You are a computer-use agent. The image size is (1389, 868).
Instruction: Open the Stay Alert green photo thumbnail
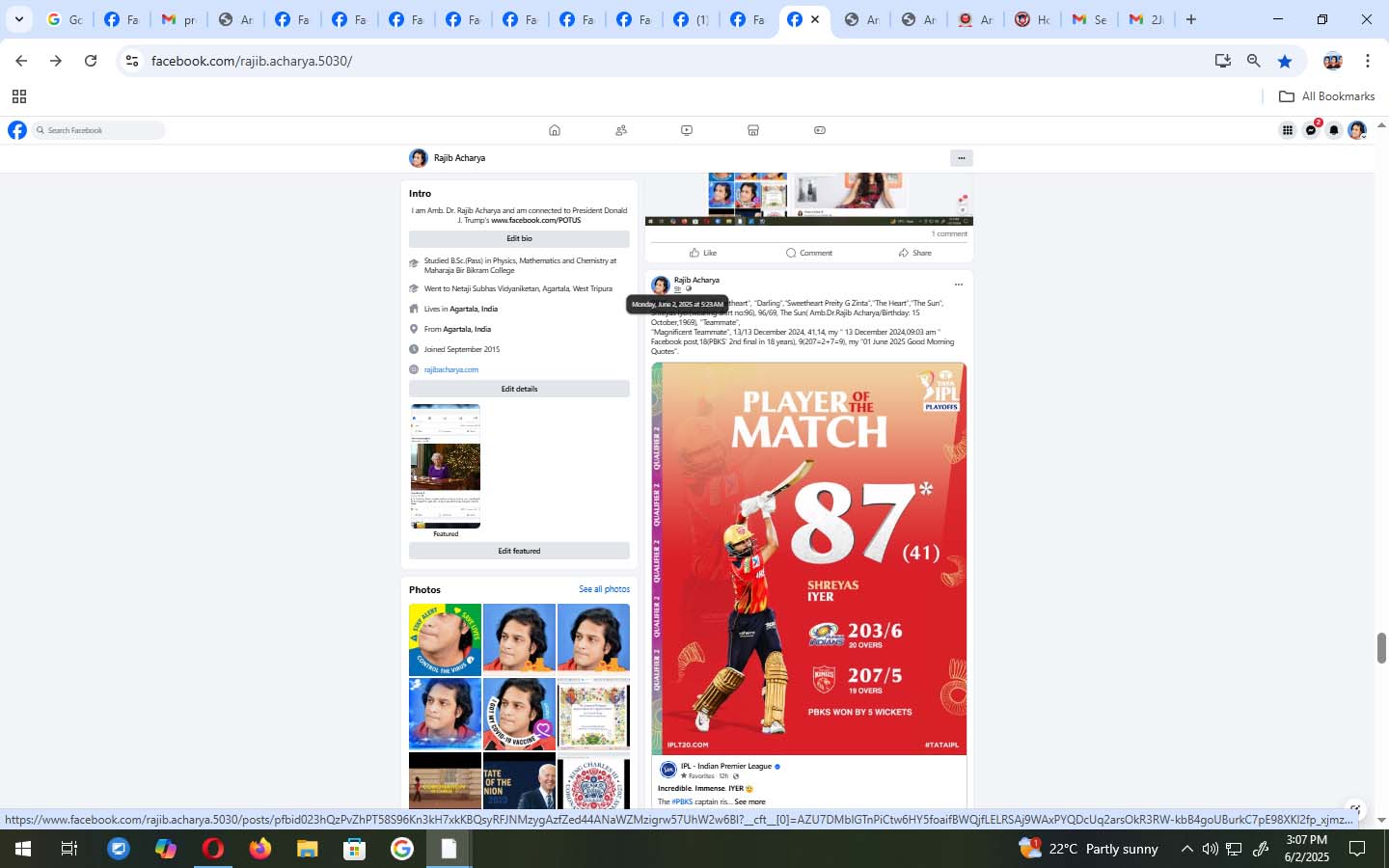click(445, 639)
